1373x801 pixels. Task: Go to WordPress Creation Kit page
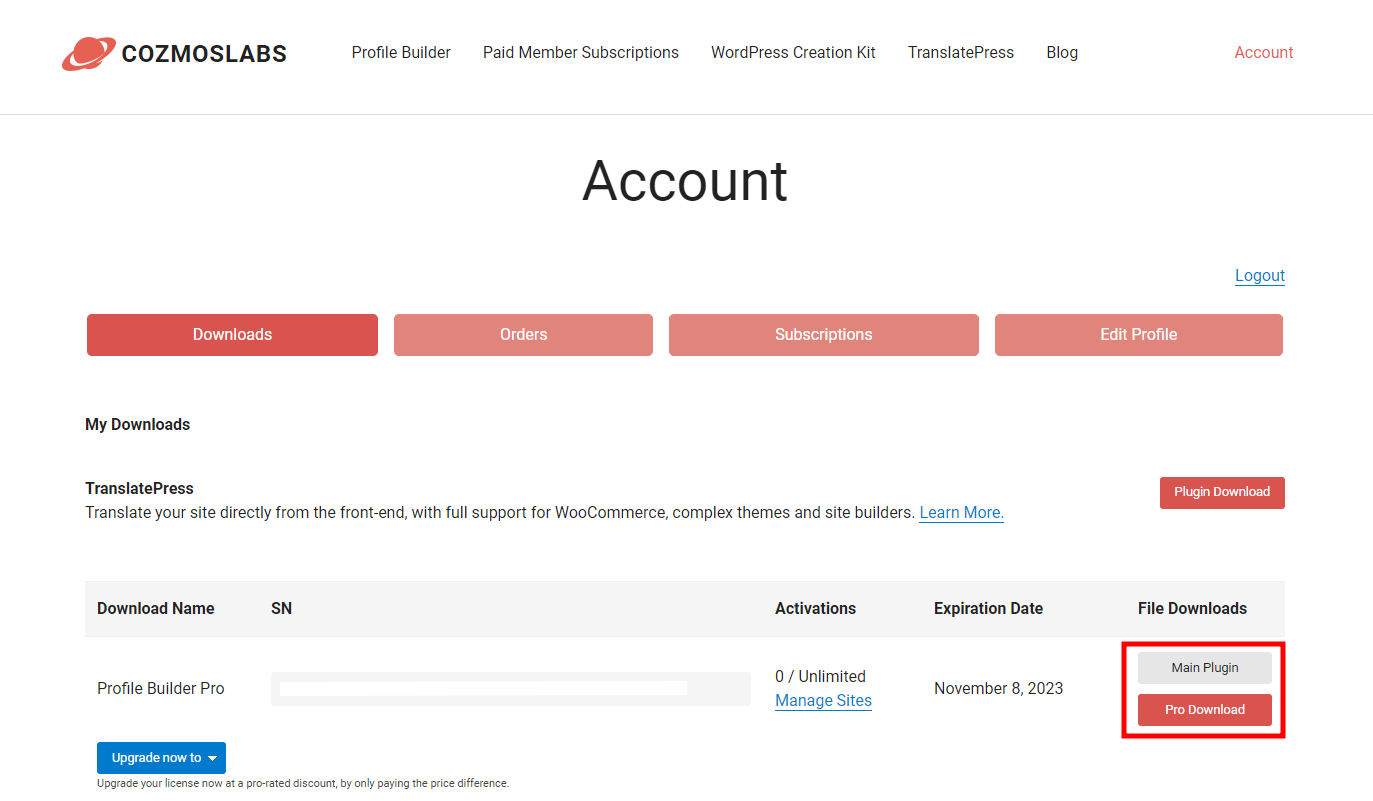point(793,52)
